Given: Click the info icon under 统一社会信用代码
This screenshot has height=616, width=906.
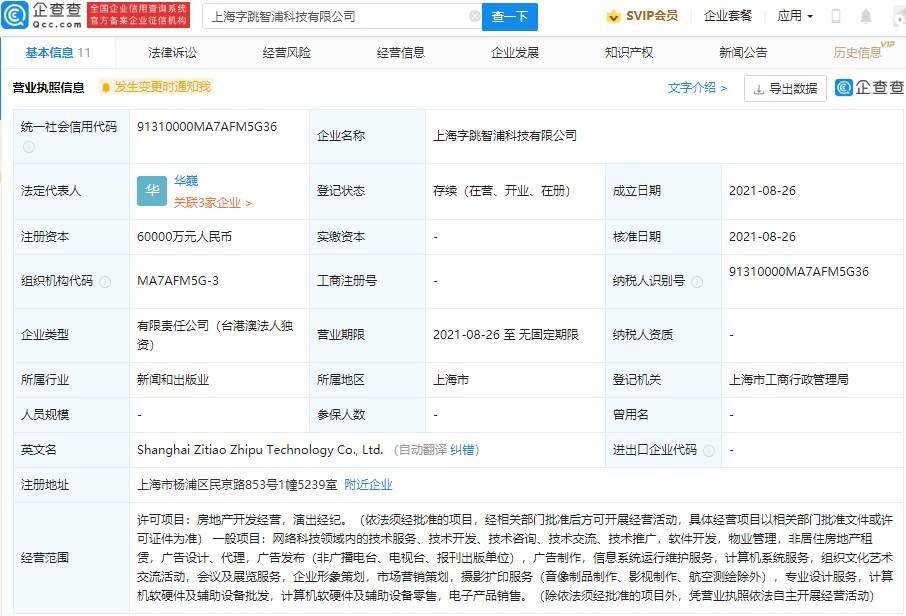Looking at the screenshot, I should coord(28,147).
